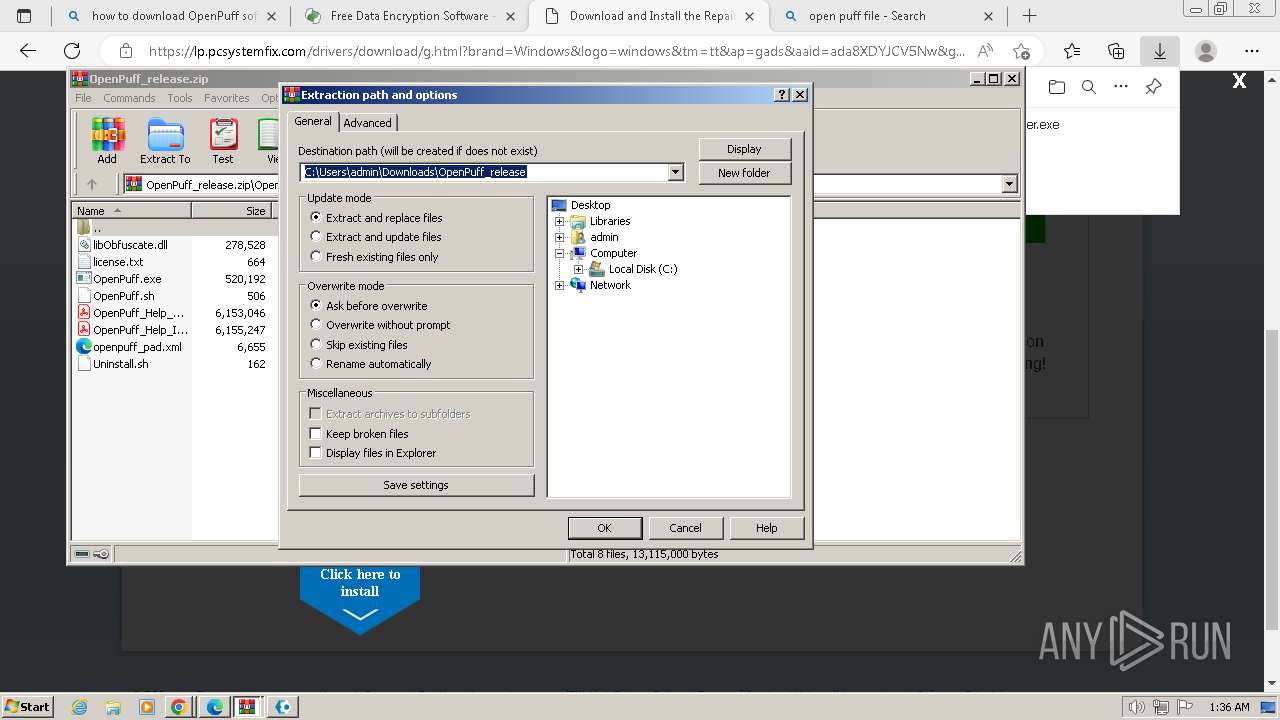Select Rename automatically option
This screenshot has height=720, width=1280.
[x=371, y=364]
